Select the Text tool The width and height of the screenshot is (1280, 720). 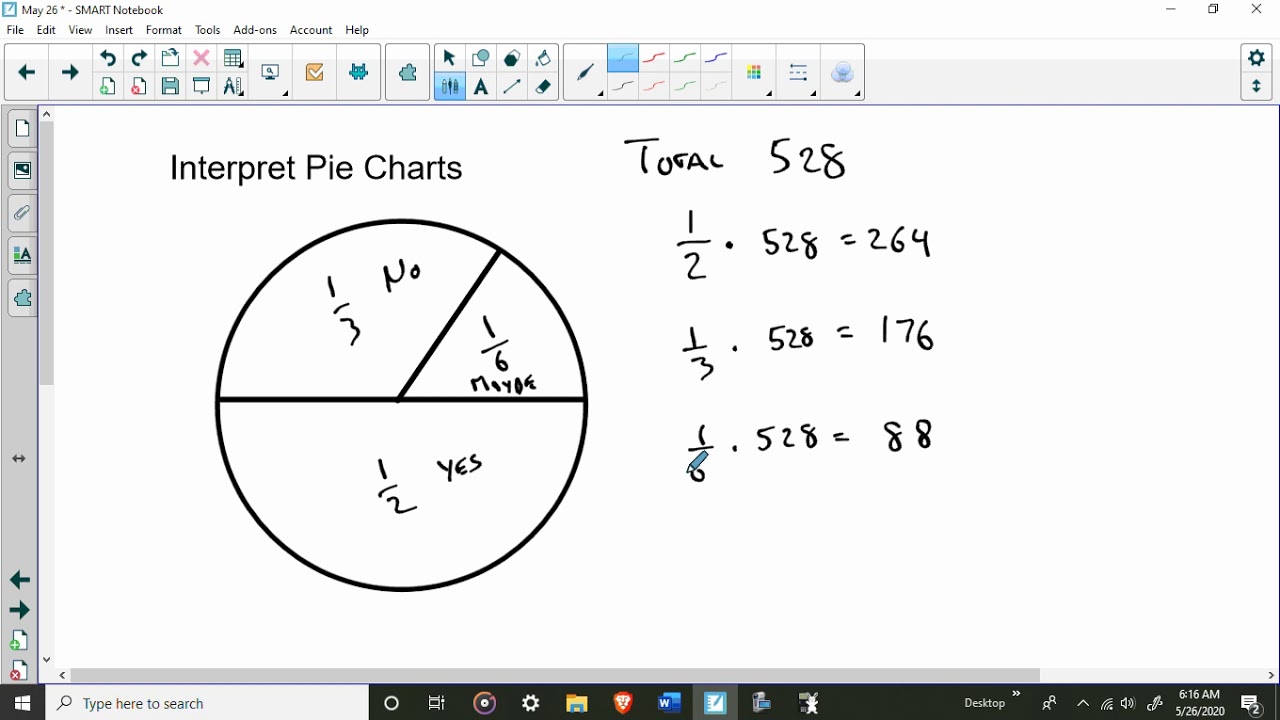pyautogui.click(x=481, y=87)
